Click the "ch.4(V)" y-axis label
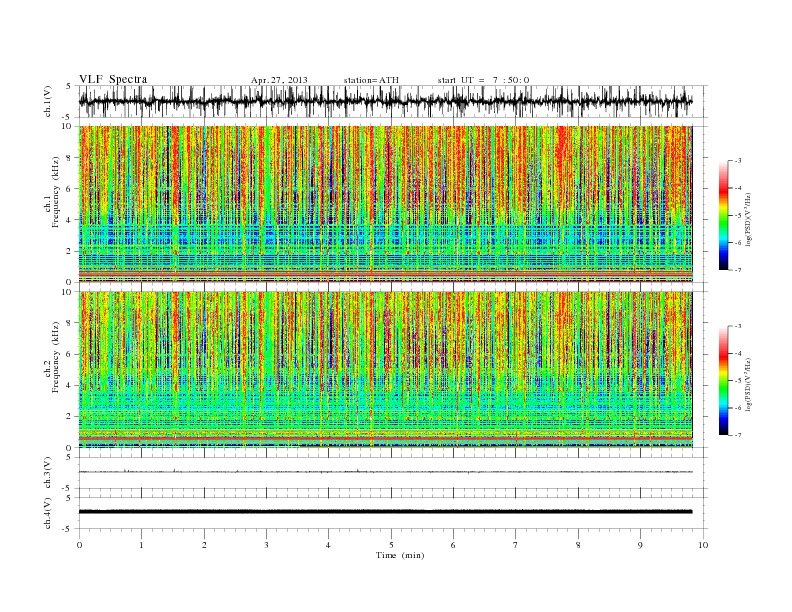The height and width of the screenshot is (612, 792). [48, 513]
